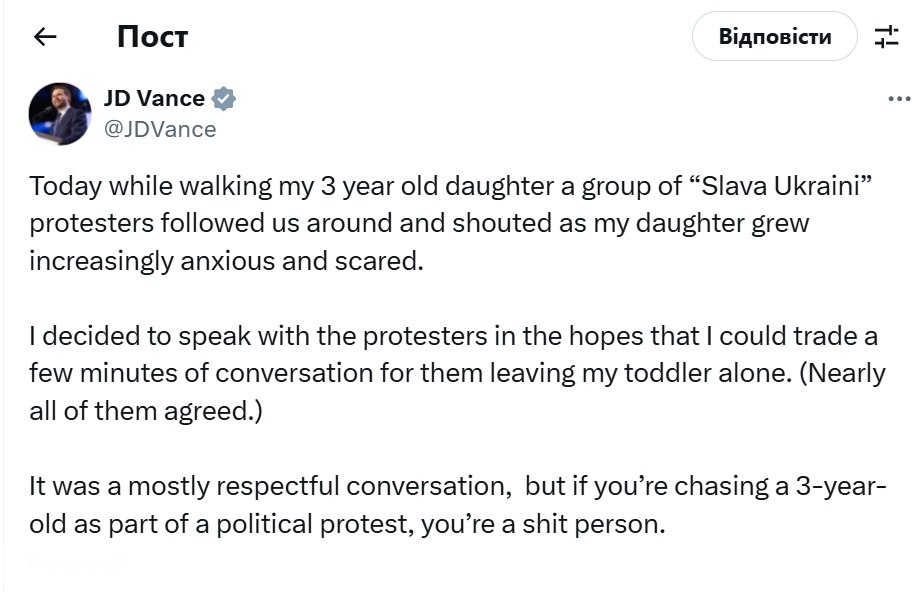
Task: Click the blue verified badge
Action: 224,98
